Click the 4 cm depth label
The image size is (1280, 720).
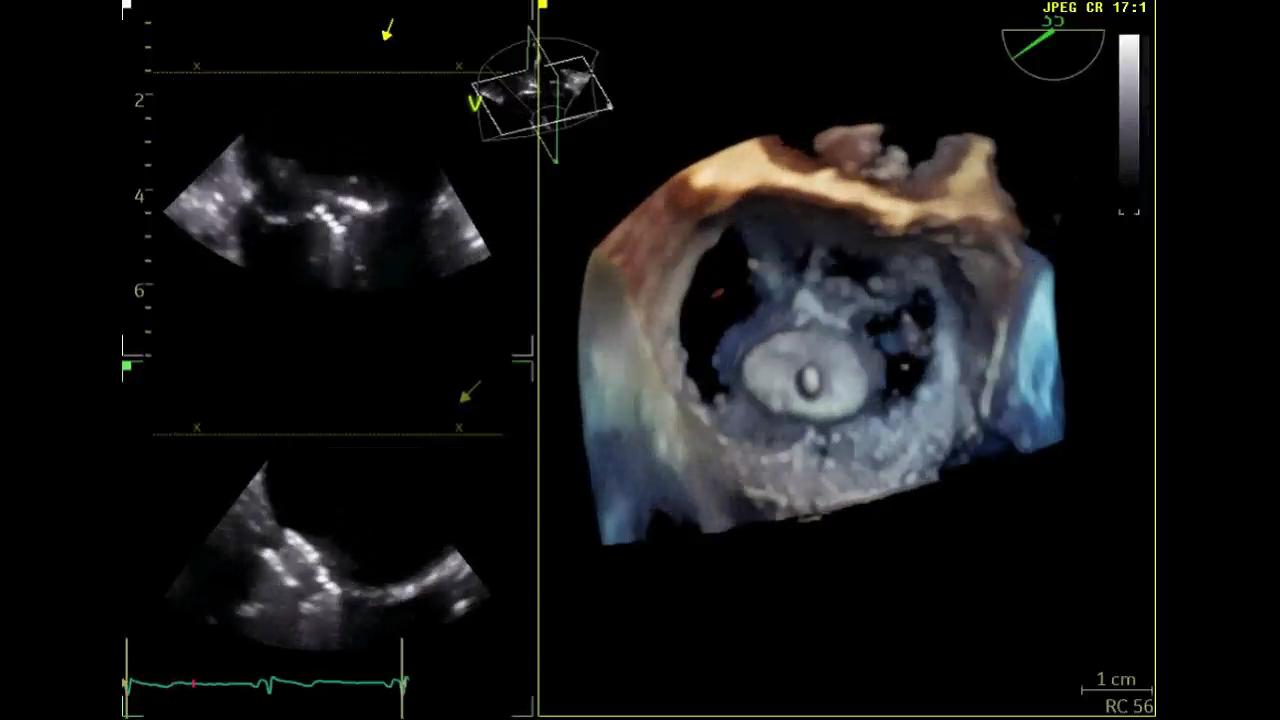point(139,196)
